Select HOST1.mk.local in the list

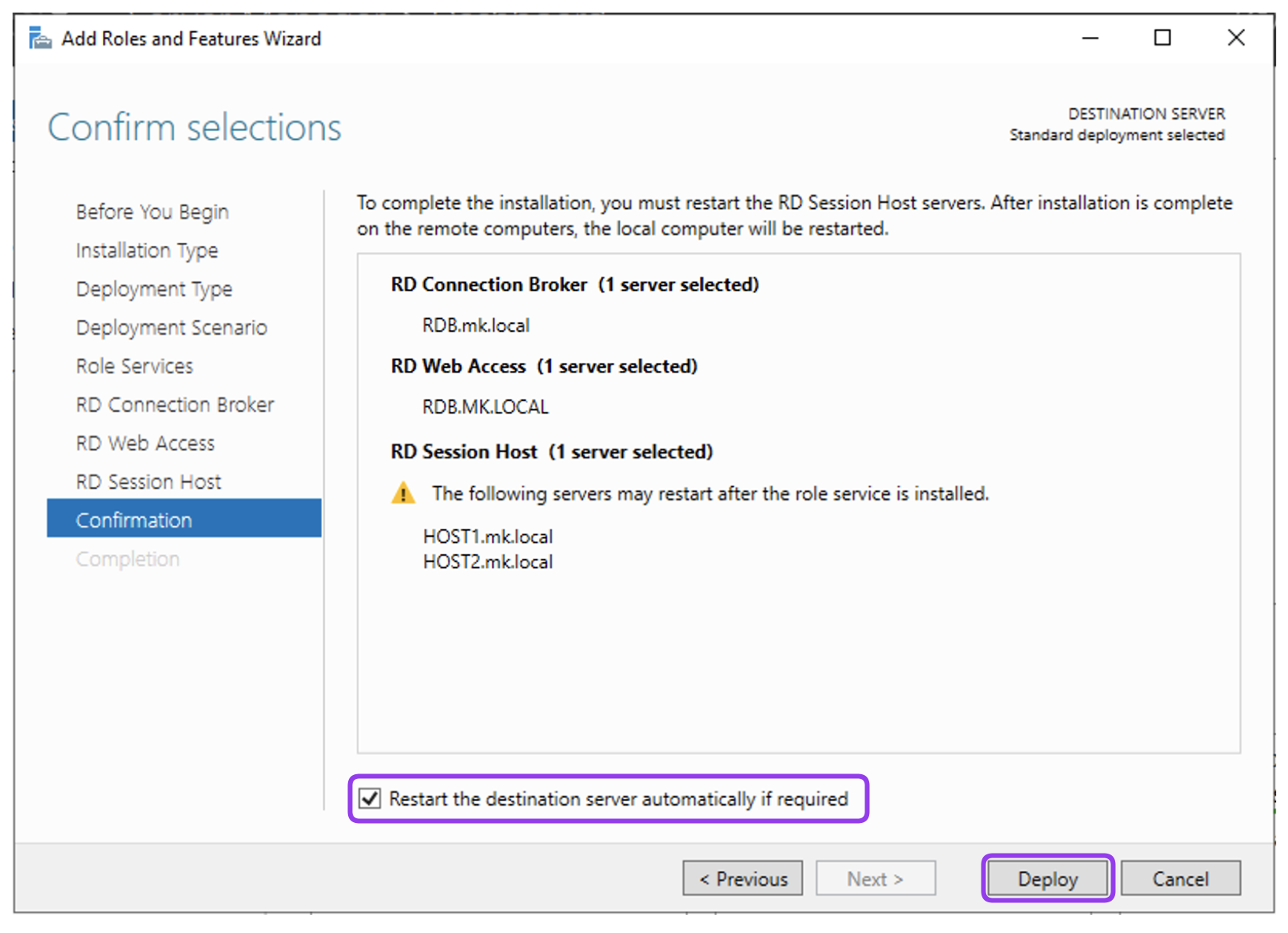pos(488,537)
